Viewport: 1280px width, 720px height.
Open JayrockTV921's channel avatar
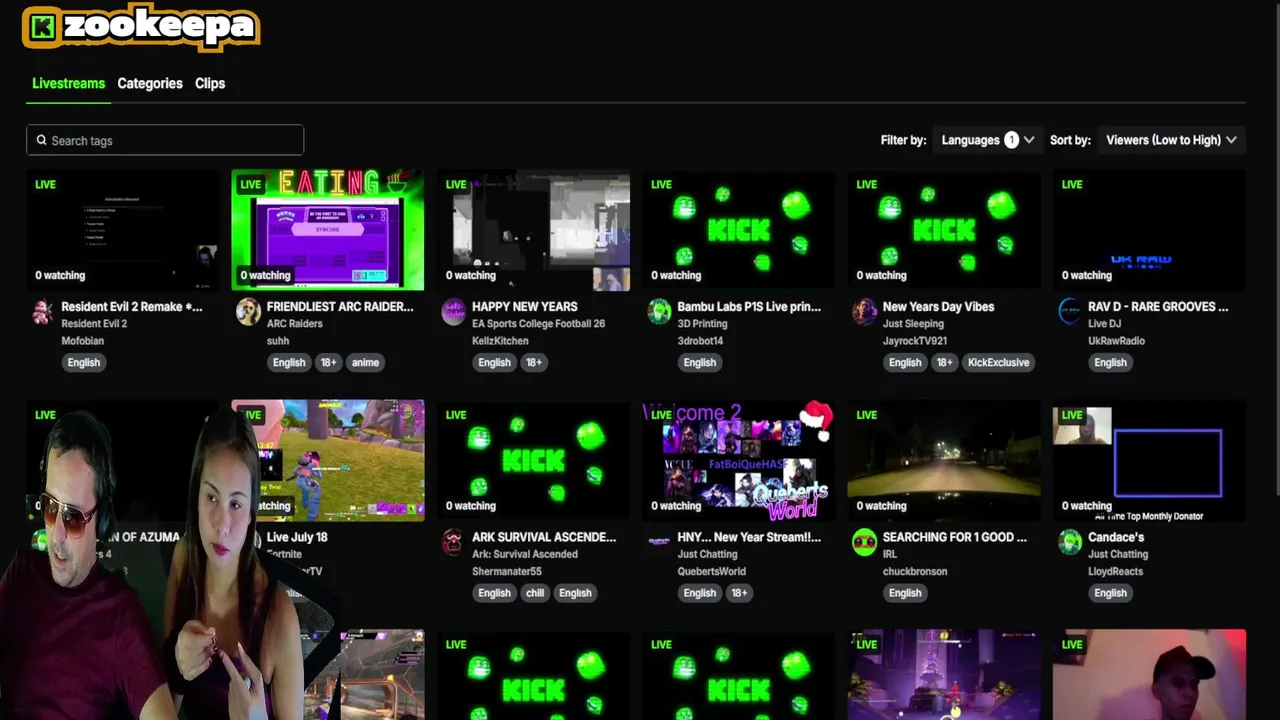point(864,311)
